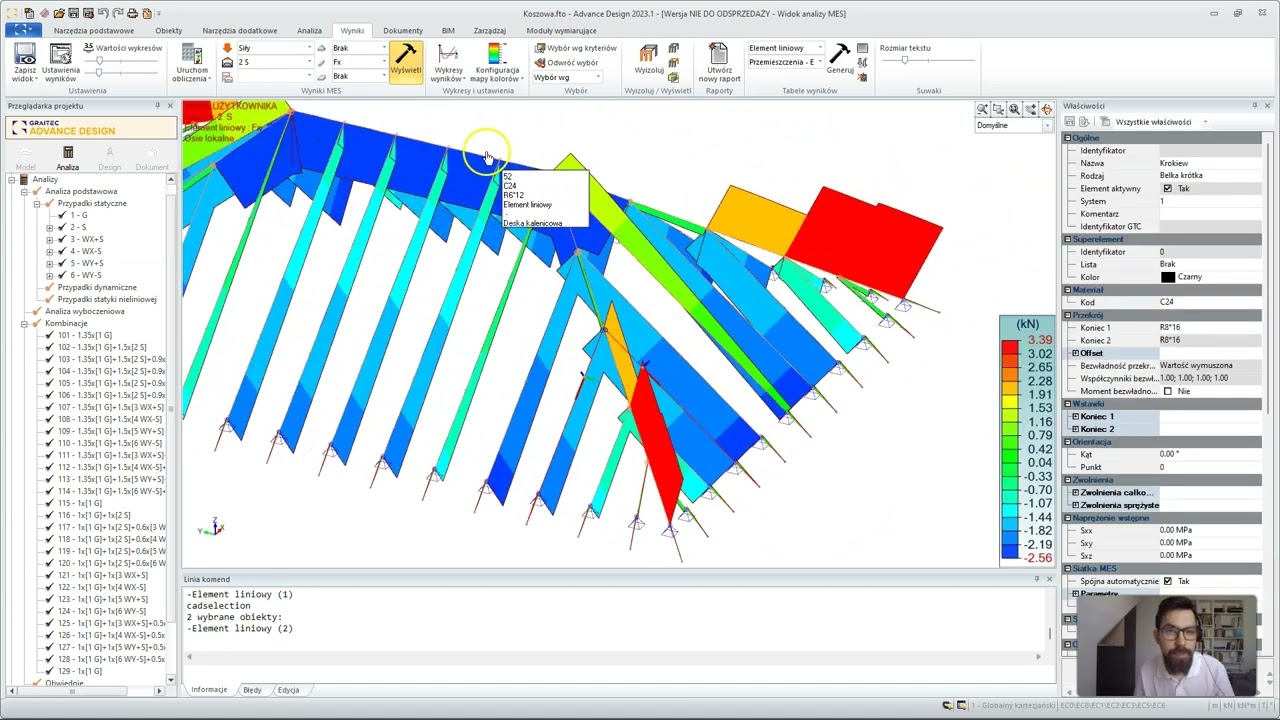Toggle check mark for combination 129
This screenshot has height=720, width=1280.
(49, 671)
